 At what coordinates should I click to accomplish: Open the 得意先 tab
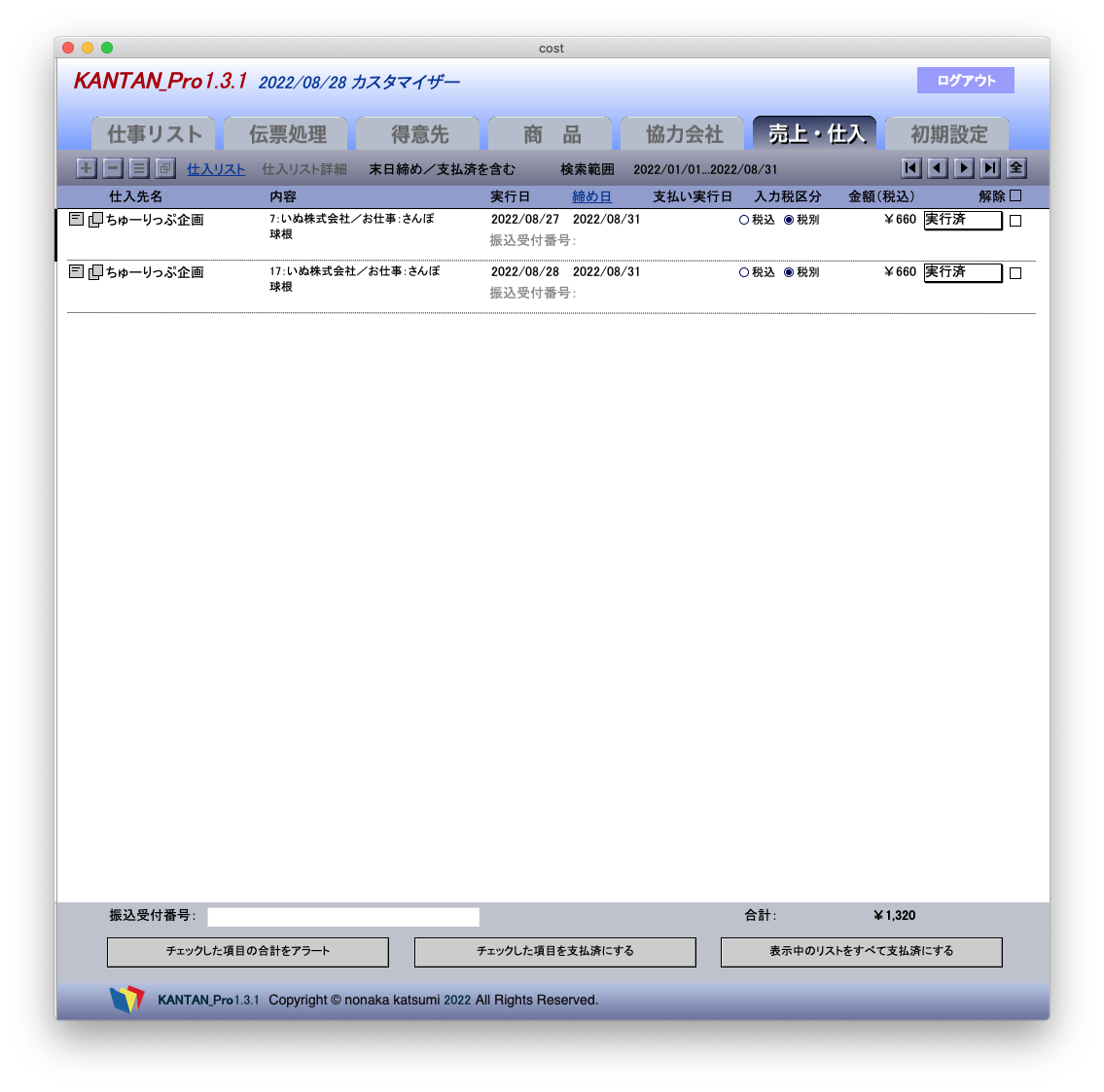(419, 134)
